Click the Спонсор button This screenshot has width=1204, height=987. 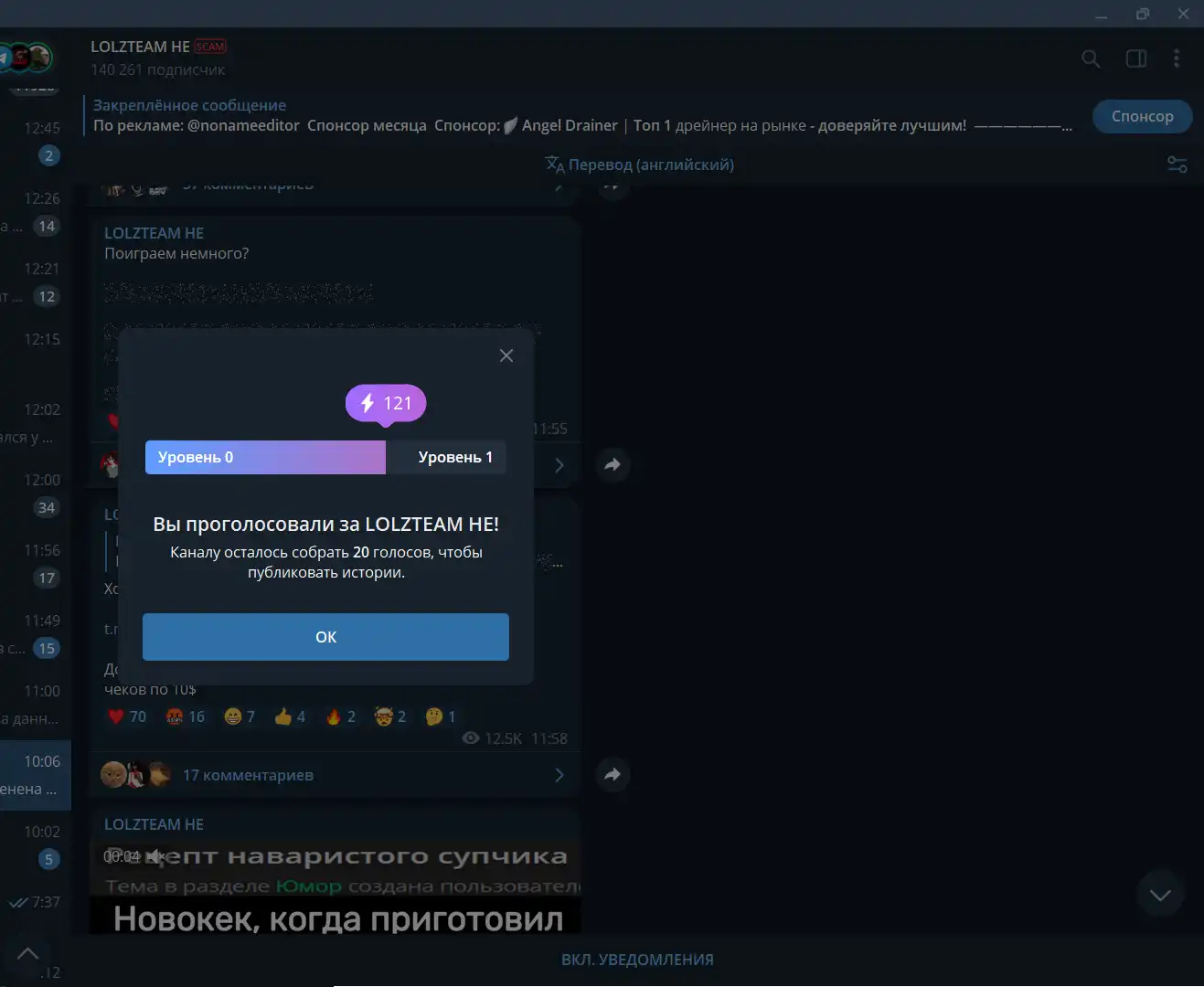coord(1143,116)
